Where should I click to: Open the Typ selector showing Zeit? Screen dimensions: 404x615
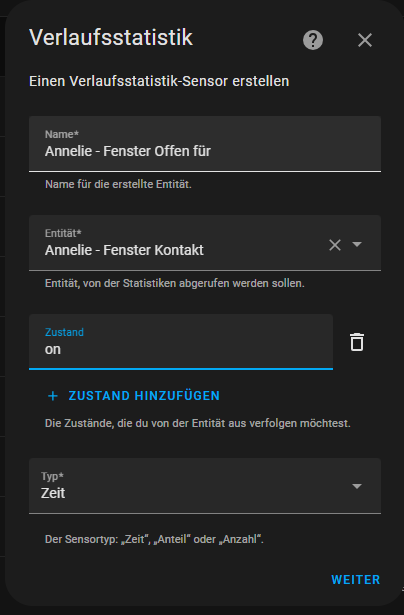[x=205, y=486]
